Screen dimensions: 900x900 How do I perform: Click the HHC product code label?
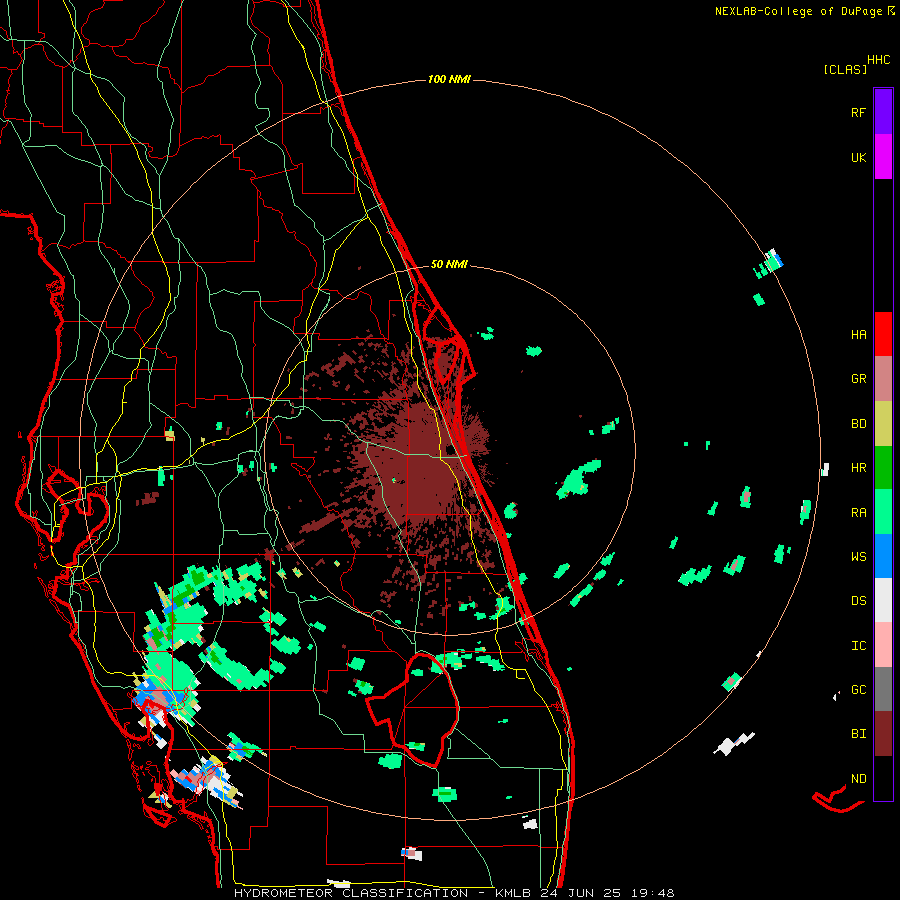click(x=879, y=60)
